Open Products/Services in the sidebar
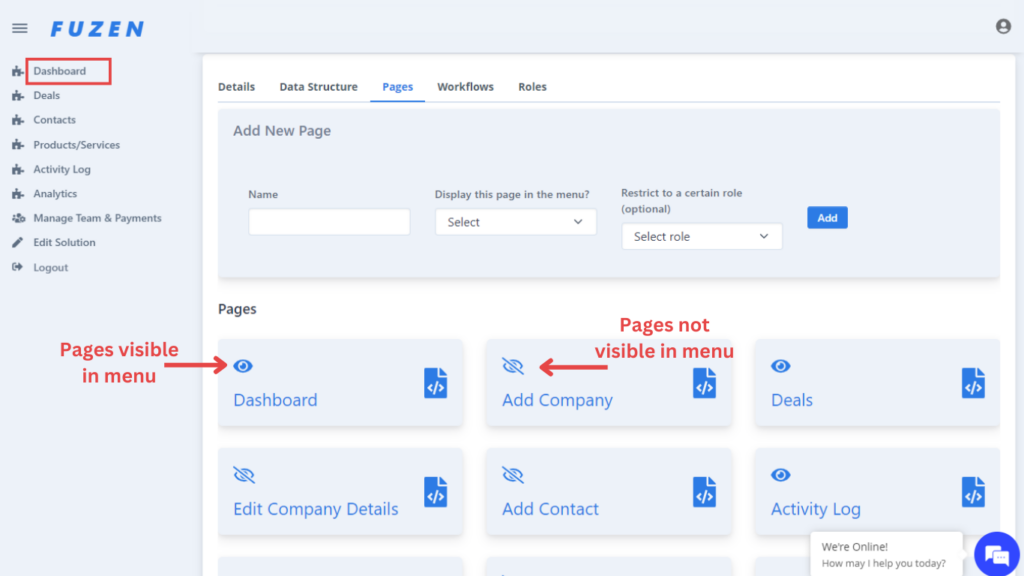1024x576 pixels. tap(76, 145)
